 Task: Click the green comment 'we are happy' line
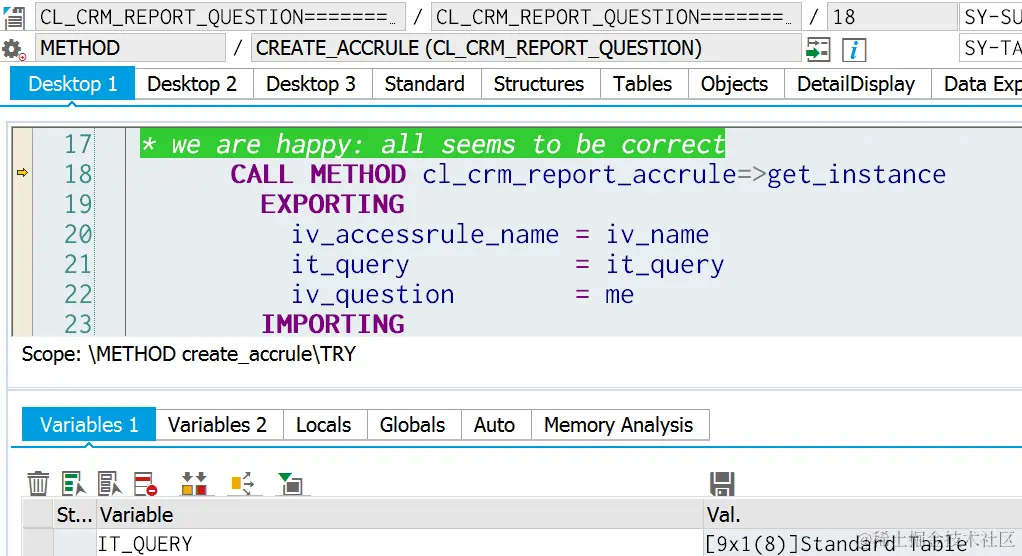click(433, 144)
